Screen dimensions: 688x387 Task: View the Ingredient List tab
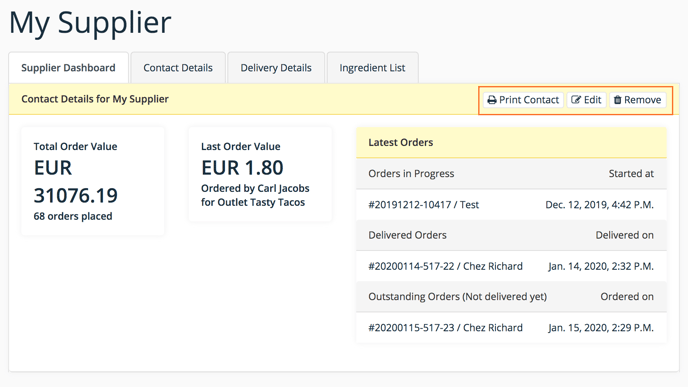[373, 68]
